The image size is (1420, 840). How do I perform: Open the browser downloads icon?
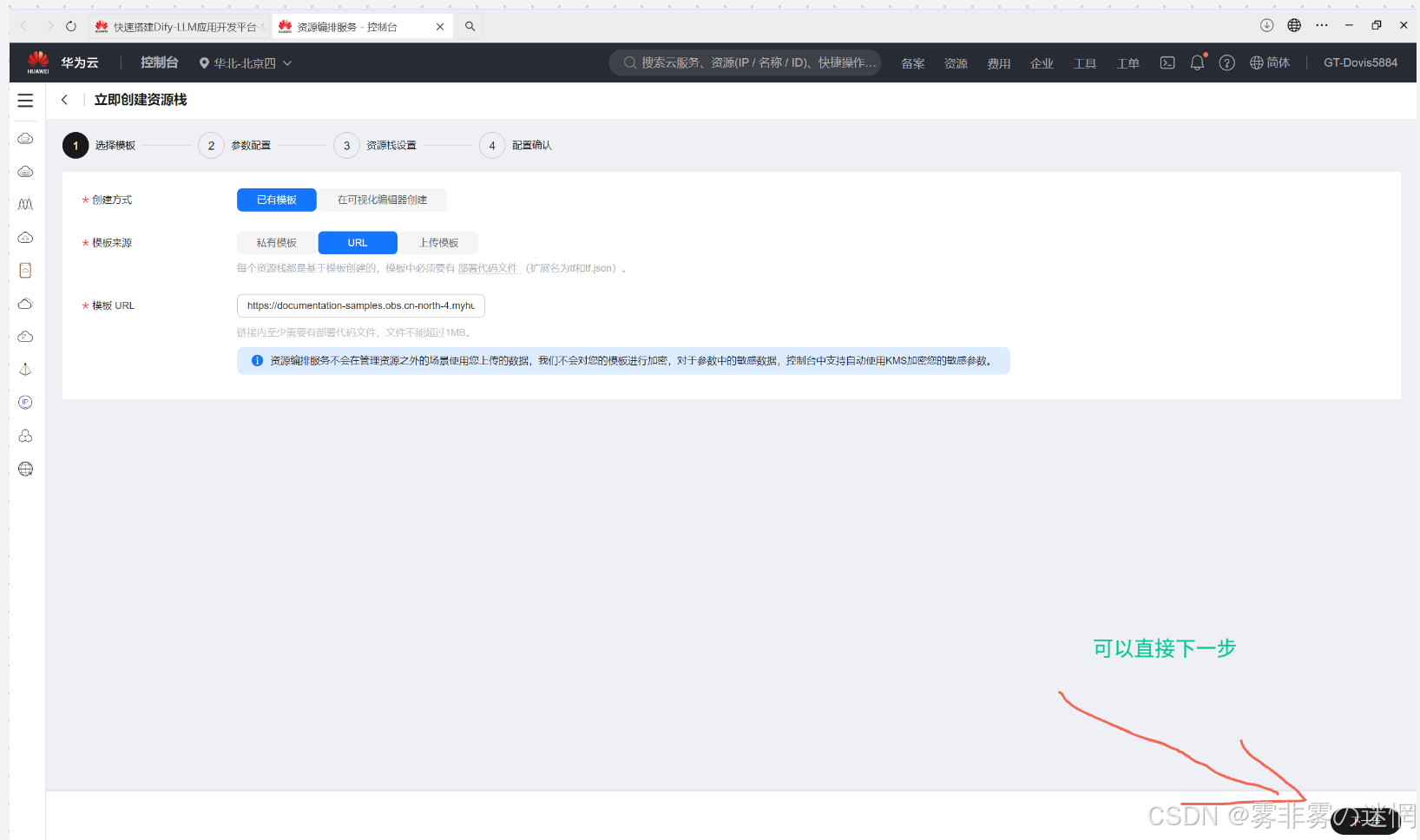[1267, 25]
